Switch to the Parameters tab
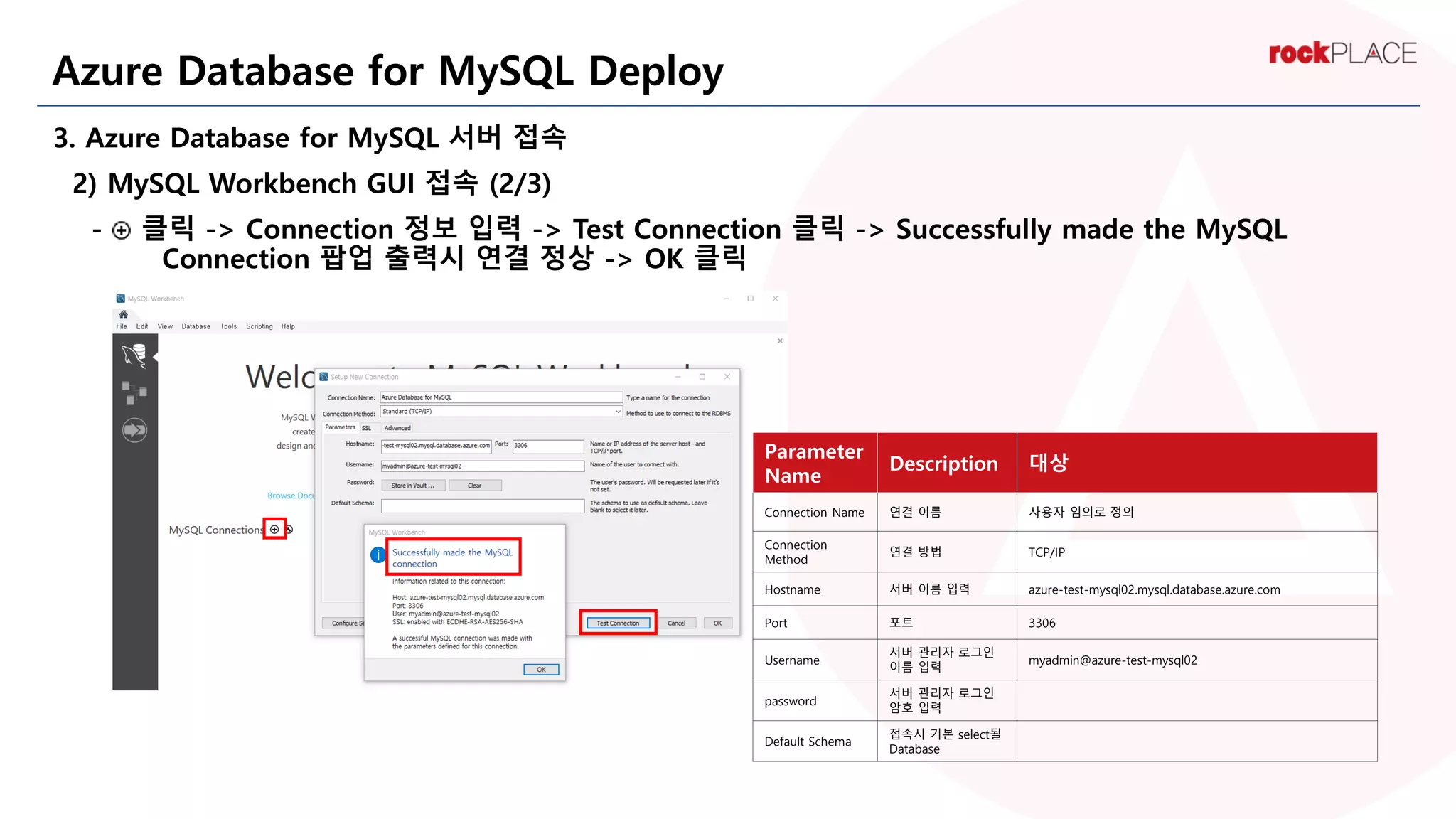Screen dimensions: 1456x819 (x=341, y=427)
